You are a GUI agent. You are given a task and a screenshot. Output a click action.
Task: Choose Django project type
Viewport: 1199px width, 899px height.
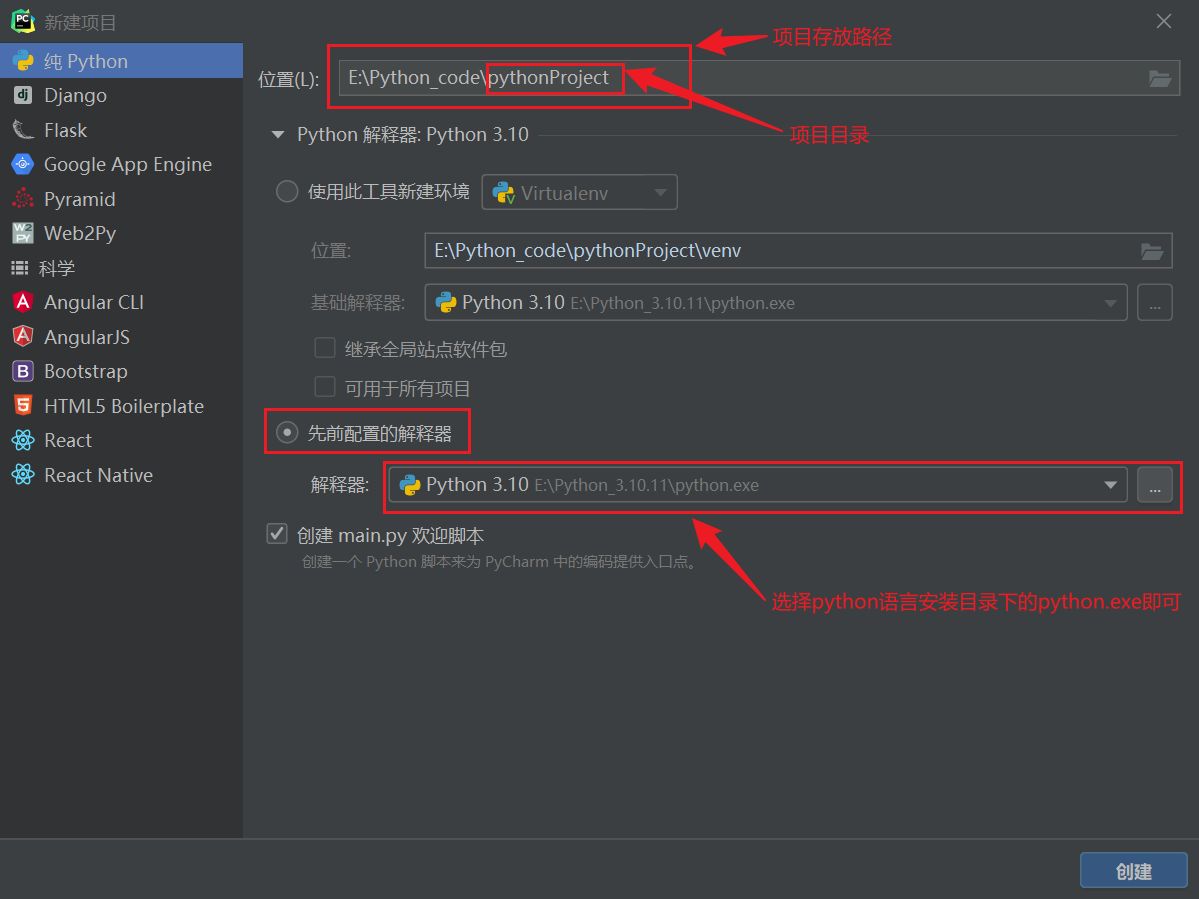click(122, 96)
